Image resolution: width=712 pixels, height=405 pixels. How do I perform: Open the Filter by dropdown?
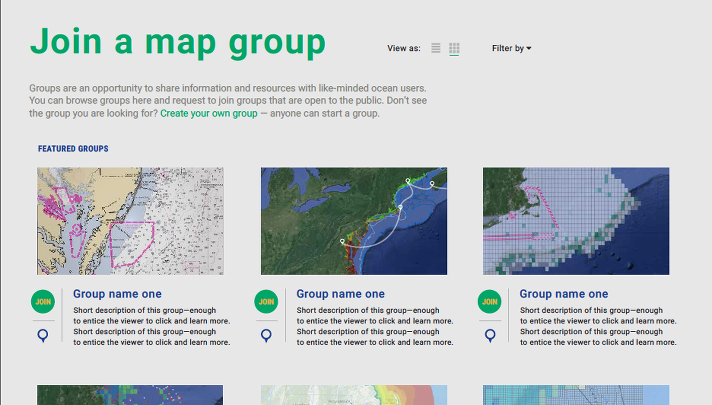[x=511, y=48]
